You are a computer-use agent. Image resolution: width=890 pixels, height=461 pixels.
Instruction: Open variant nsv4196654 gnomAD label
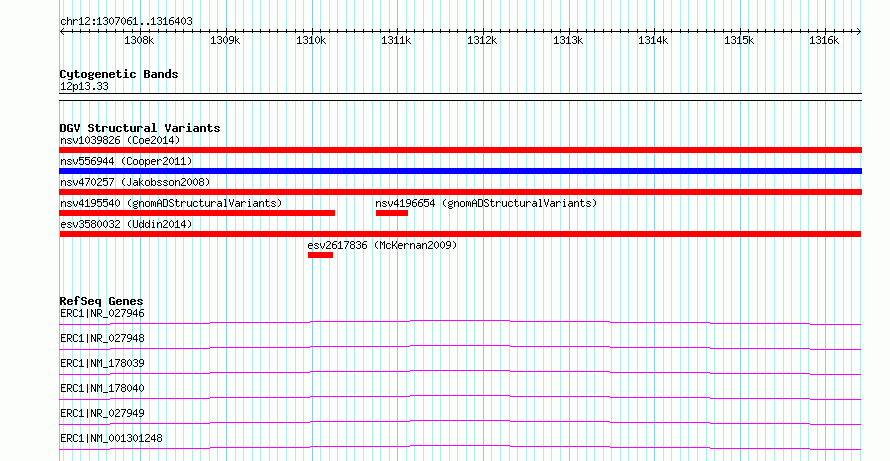click(x=486, y=203)
